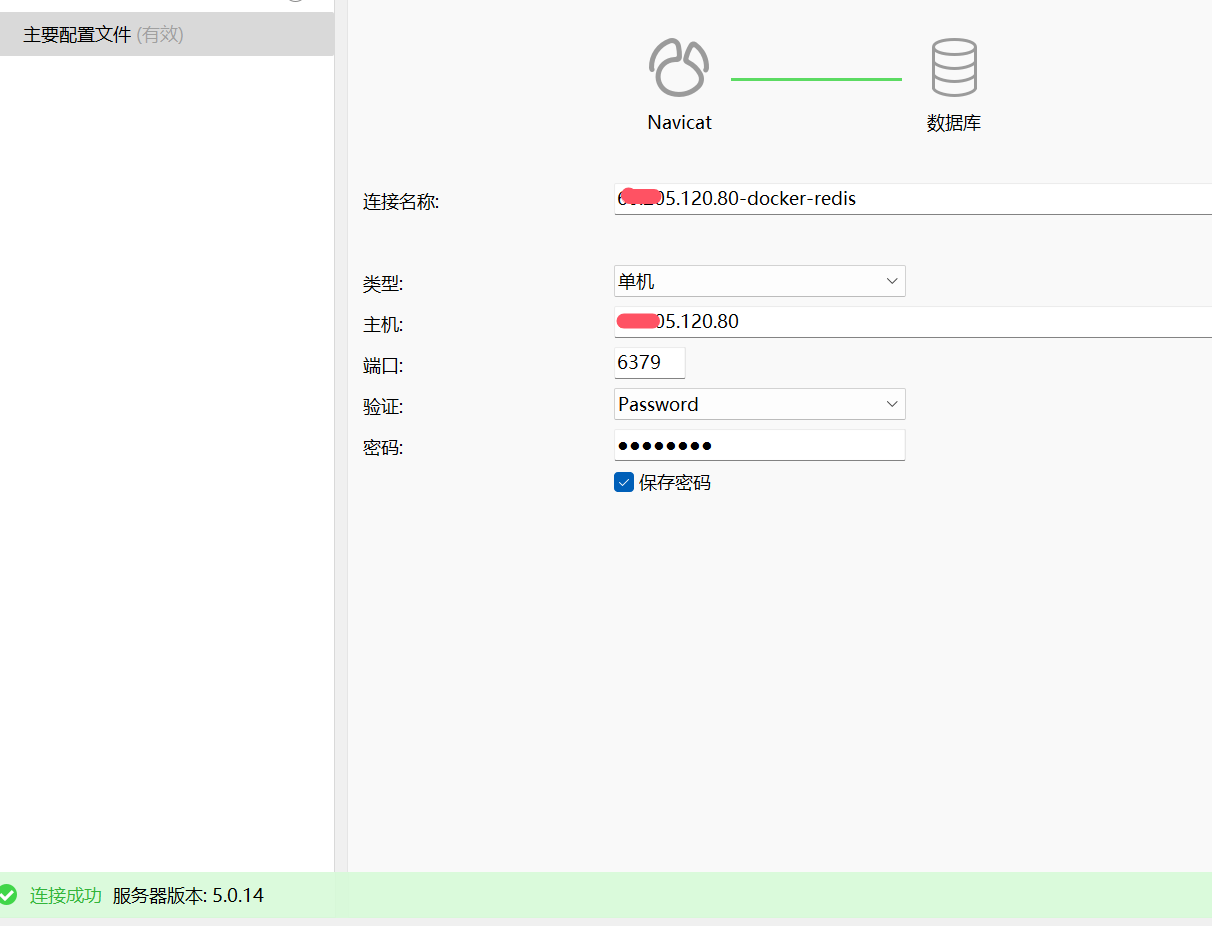Viewport: 1212px width, 926px height.
Task: Click the 端口 field containing 6379
Action: click(650, 363)
